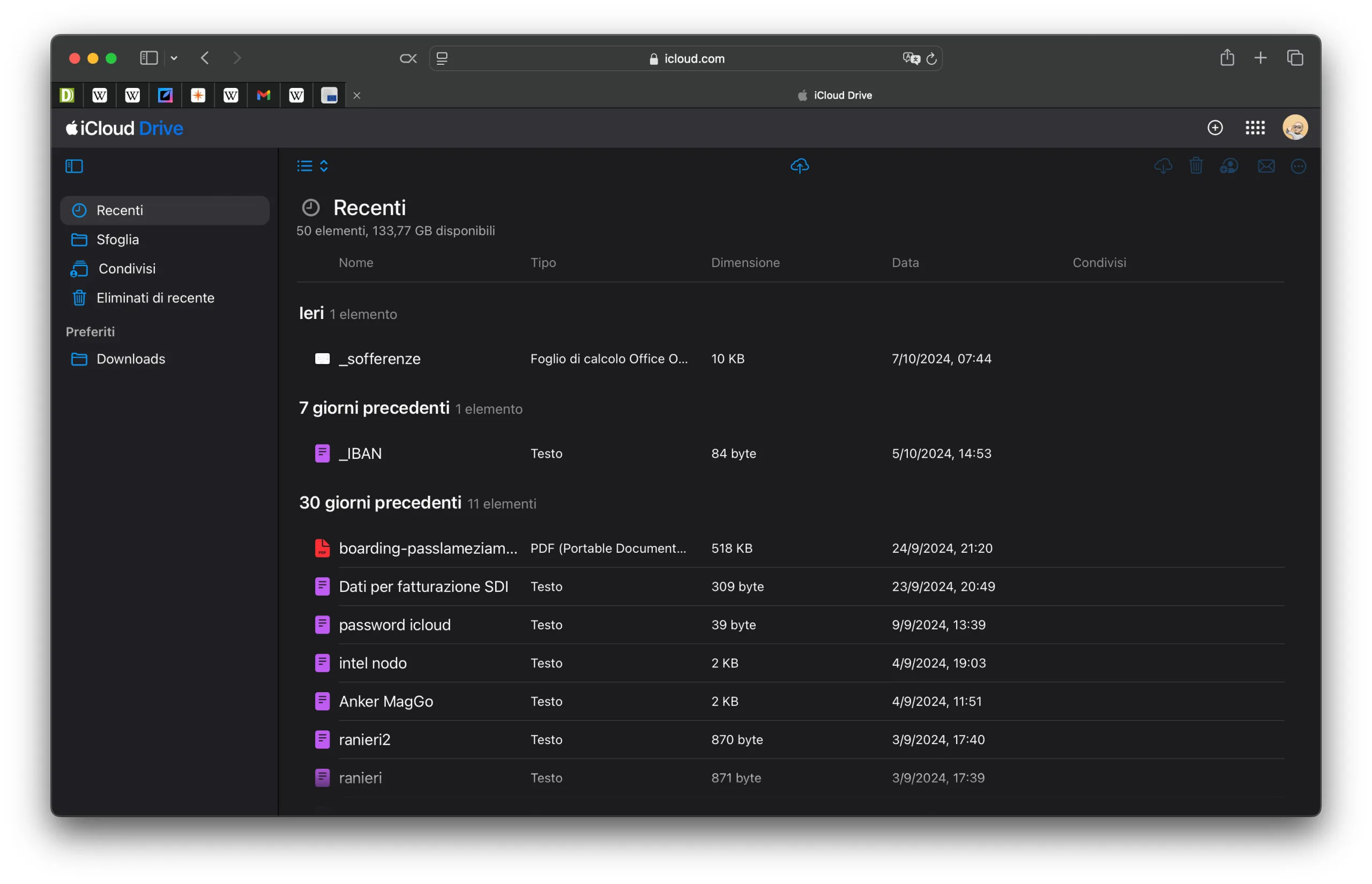Screen dimensions: 1372x884
Task: Click the Preferiti section heading
Action: [90, 332]
